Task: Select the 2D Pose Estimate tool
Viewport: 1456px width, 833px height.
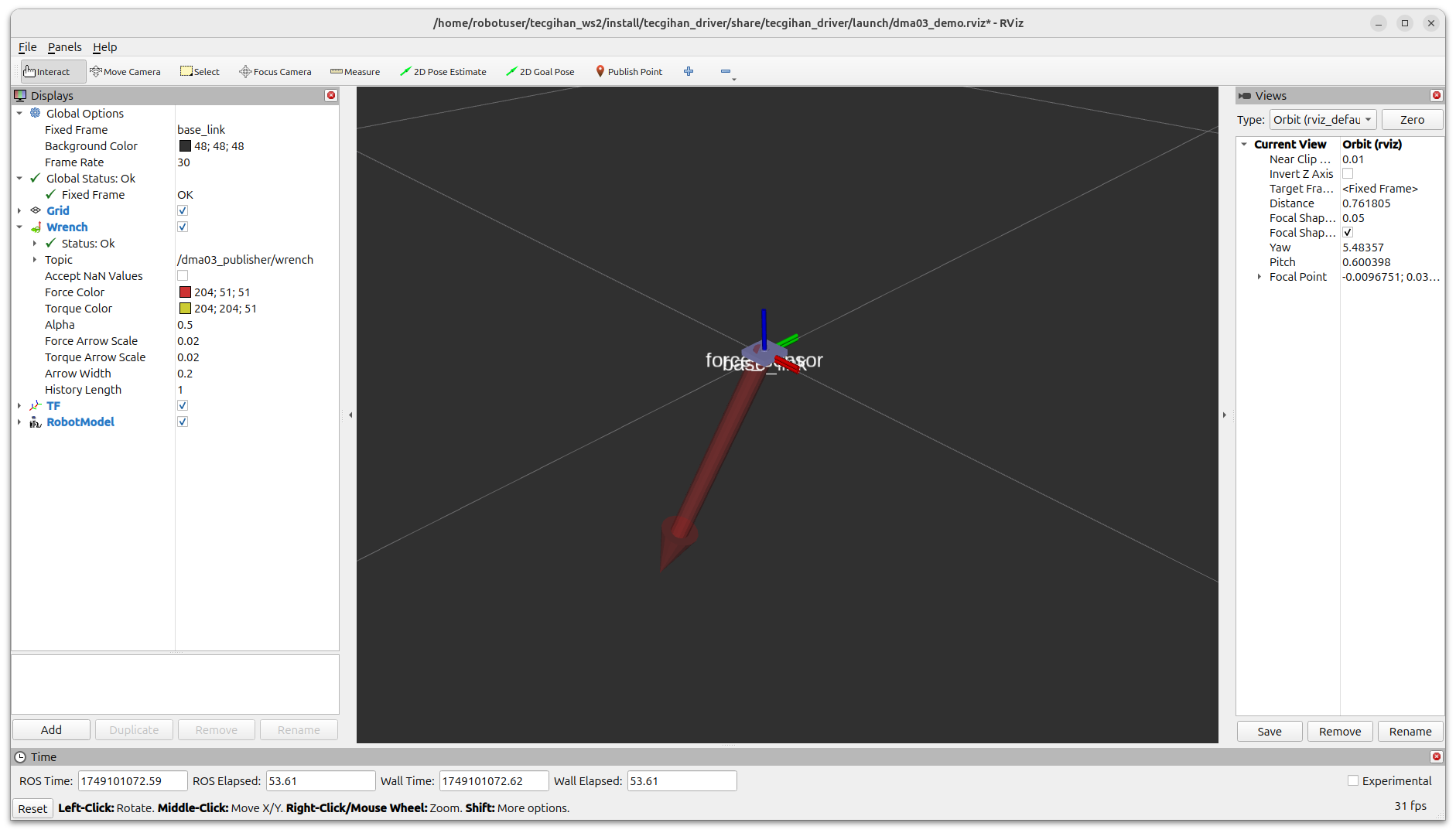Action: pyautogui.click(x=443, y=71)
